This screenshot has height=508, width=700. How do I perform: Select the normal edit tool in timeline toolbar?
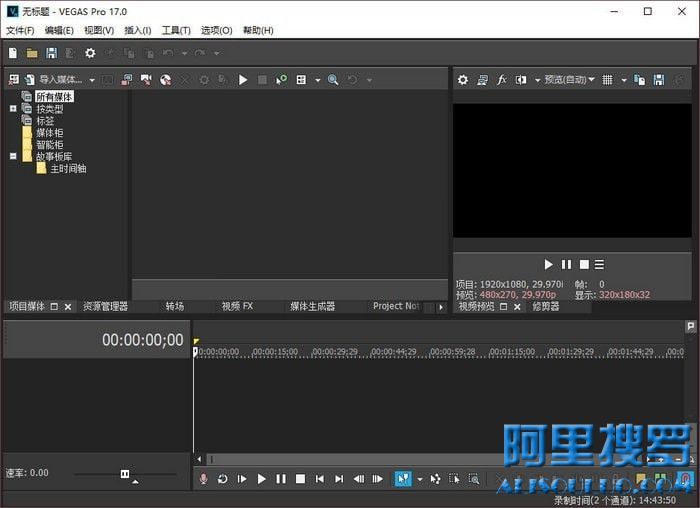coord(403,479)
